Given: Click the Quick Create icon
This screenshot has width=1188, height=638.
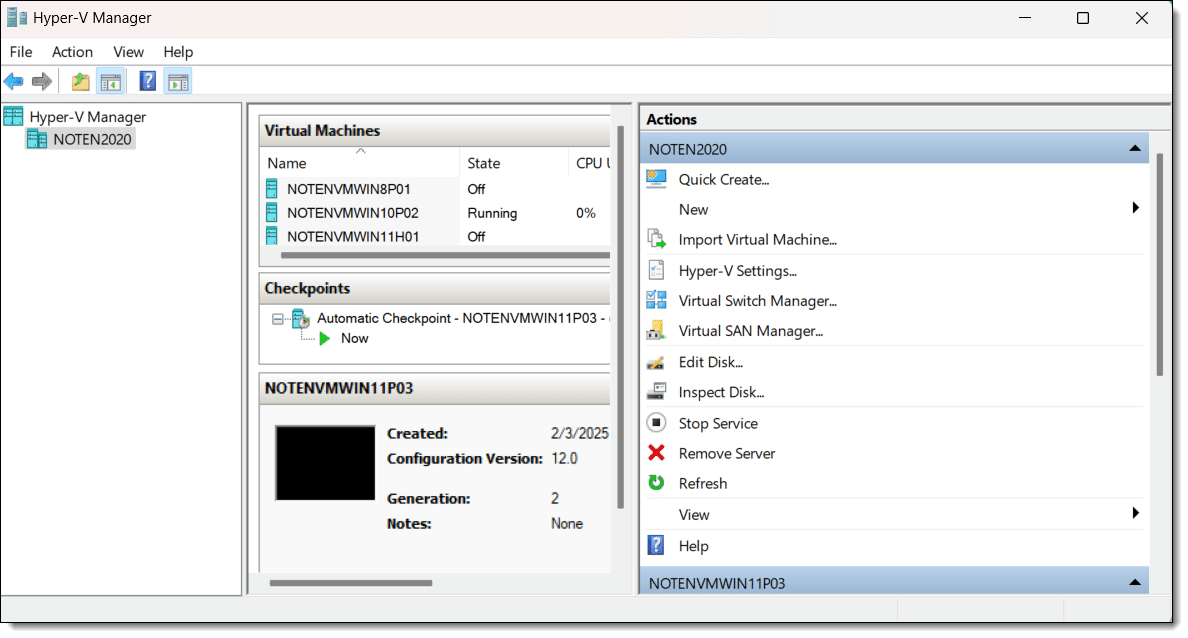Looking at the screenshot, I should tap(657, 179).
